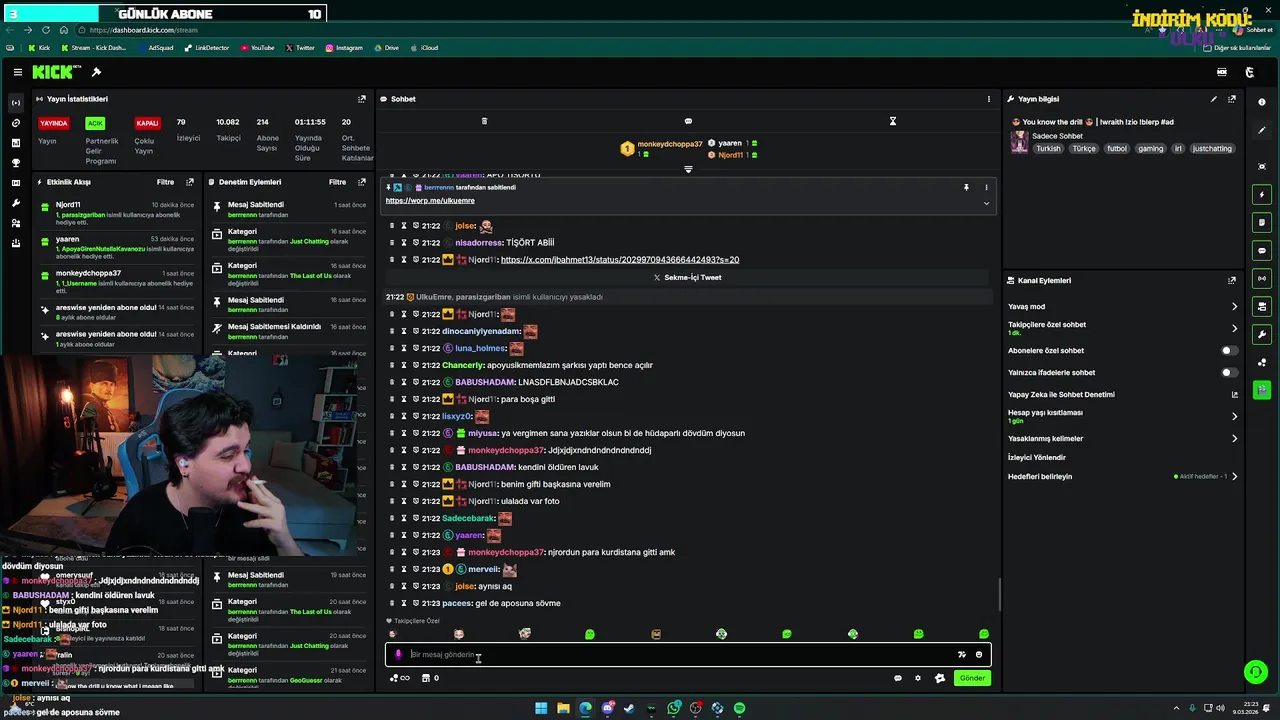
Task: Click the info icon in right toolbar
Action: 1262,102
